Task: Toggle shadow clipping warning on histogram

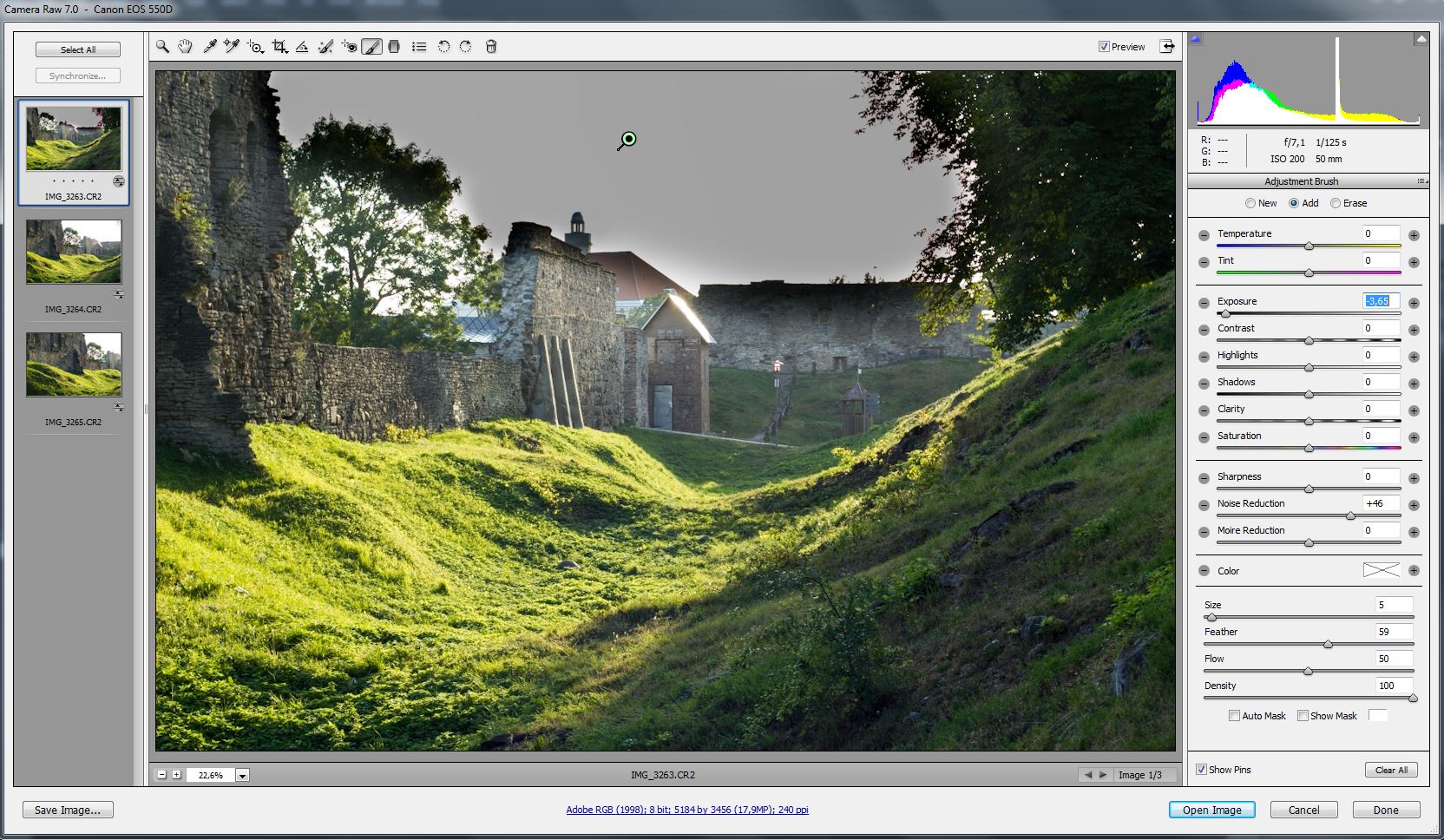Action: pos(1196,39)
